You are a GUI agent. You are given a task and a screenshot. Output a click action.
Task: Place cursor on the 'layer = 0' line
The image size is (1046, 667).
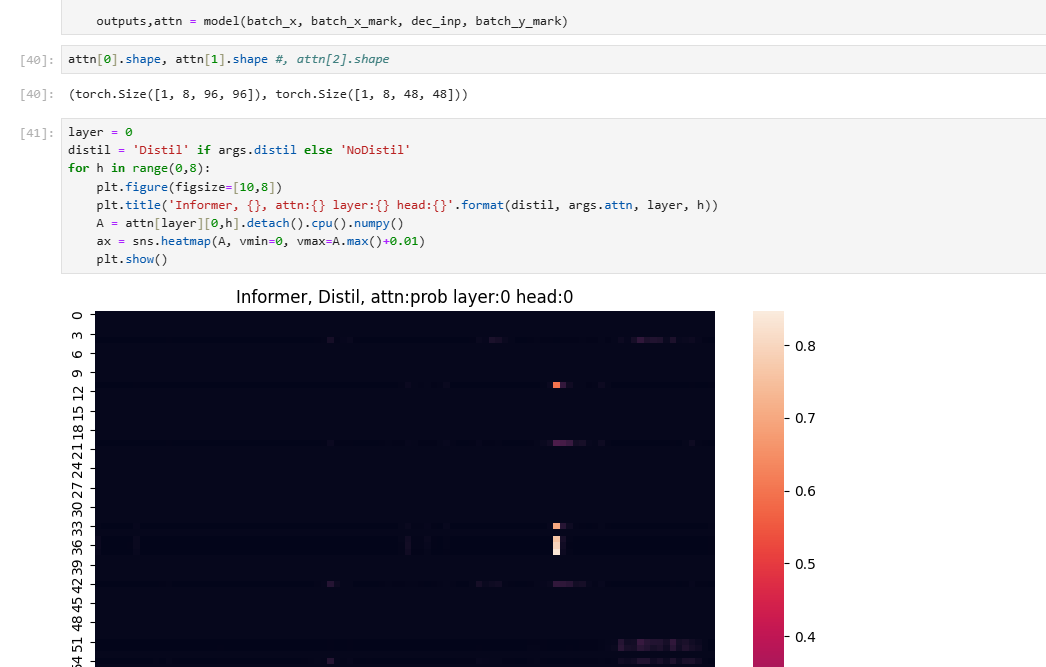(x=100, y=132)
